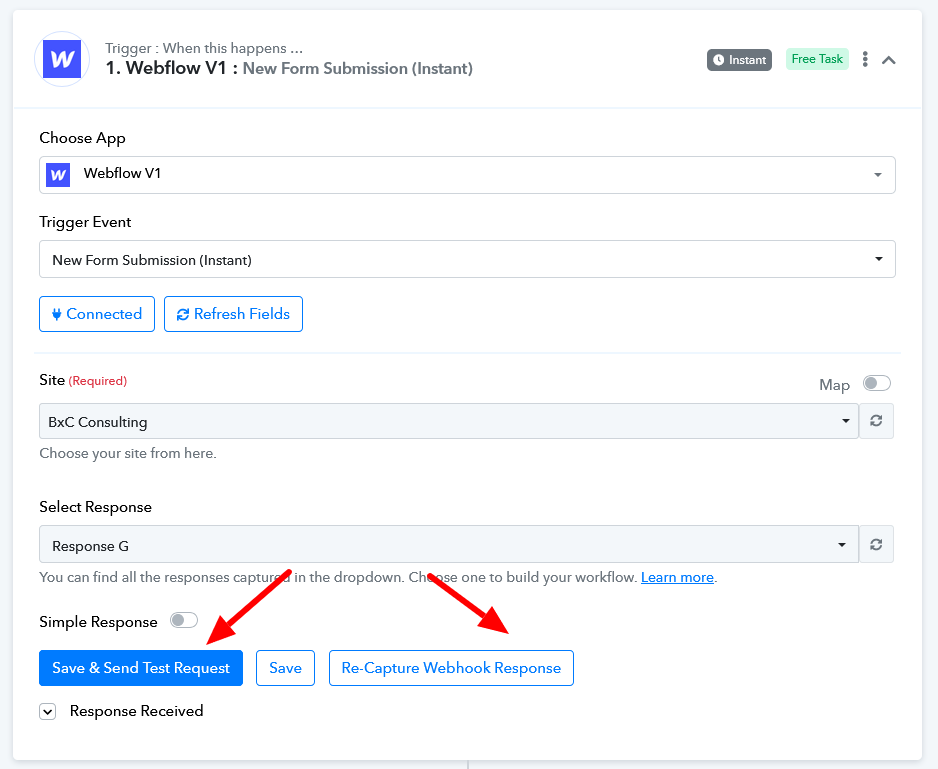Enable the Simple Response toggle
This screenshot has height=769, width=938.
coord(184,621)
